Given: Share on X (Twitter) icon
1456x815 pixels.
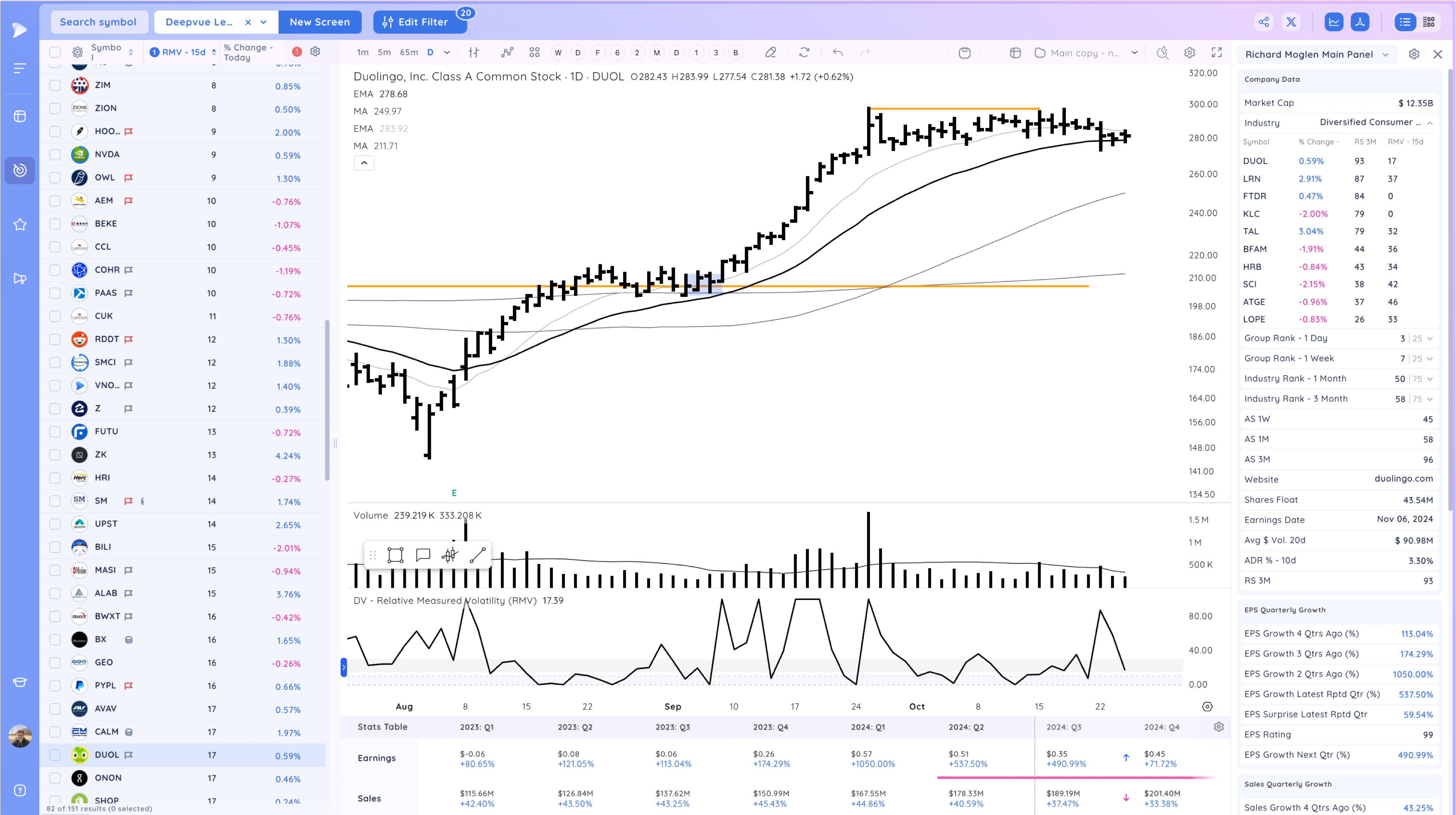Looking at the screenshot, I should pos(1291,22).
